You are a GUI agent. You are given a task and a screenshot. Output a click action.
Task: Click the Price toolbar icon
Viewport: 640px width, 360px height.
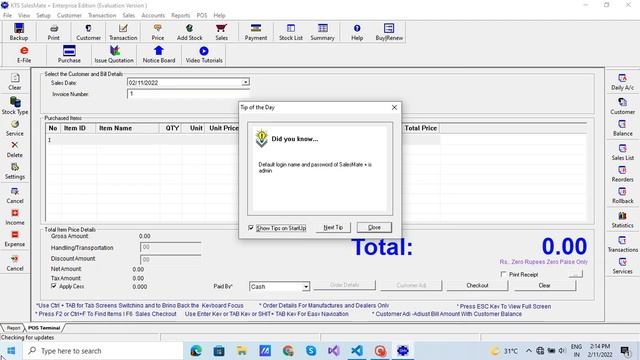click(158, 32)
